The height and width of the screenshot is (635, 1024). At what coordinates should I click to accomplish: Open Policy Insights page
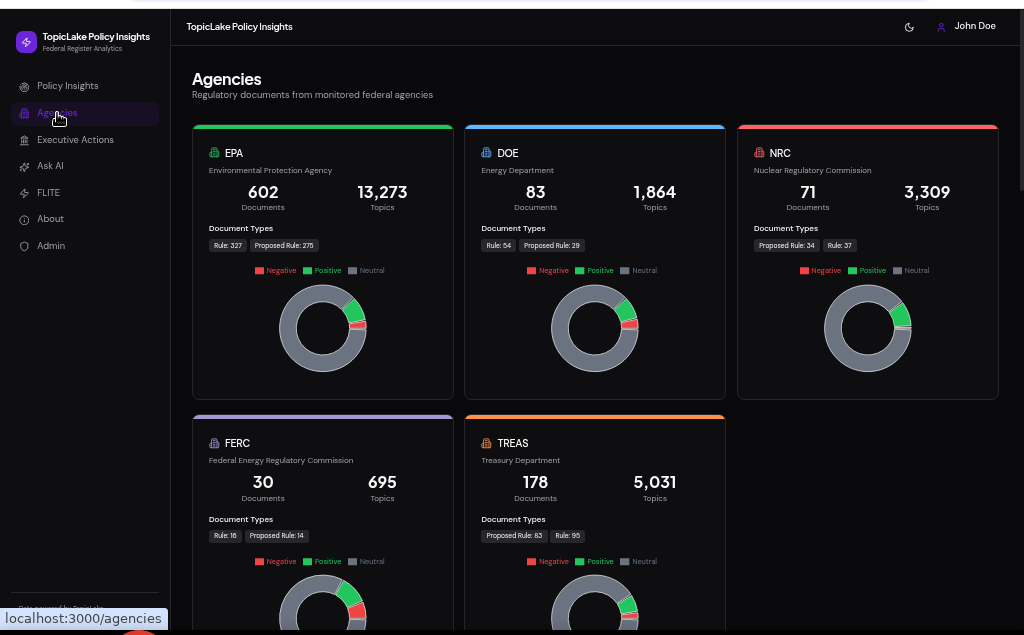tap(68, 86)
